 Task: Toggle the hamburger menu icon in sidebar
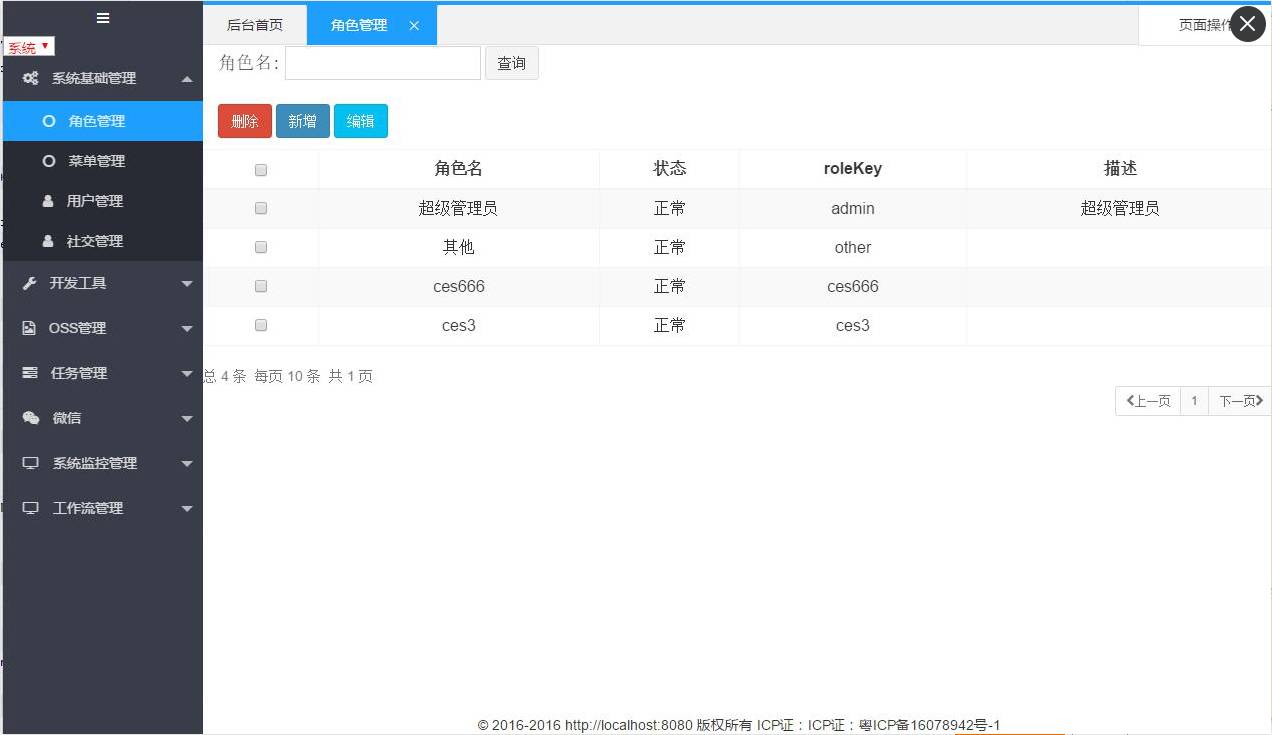click(103, 17)
